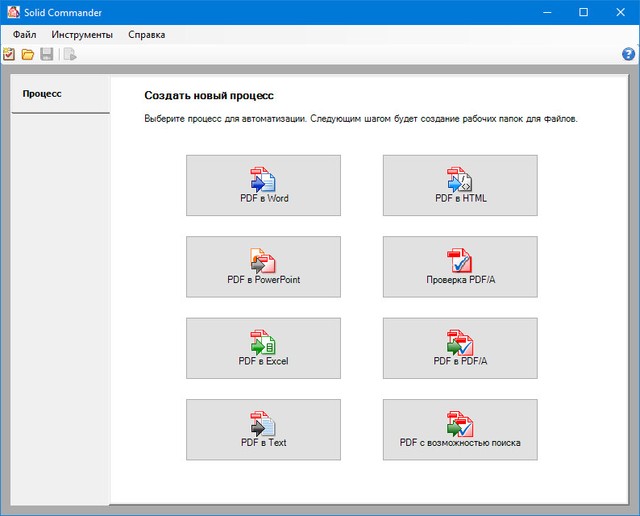Image resolution: width=640 pixels, height=516 pixels.
Task: Start the Проверка PDF/A process
Action: (460, 266)
